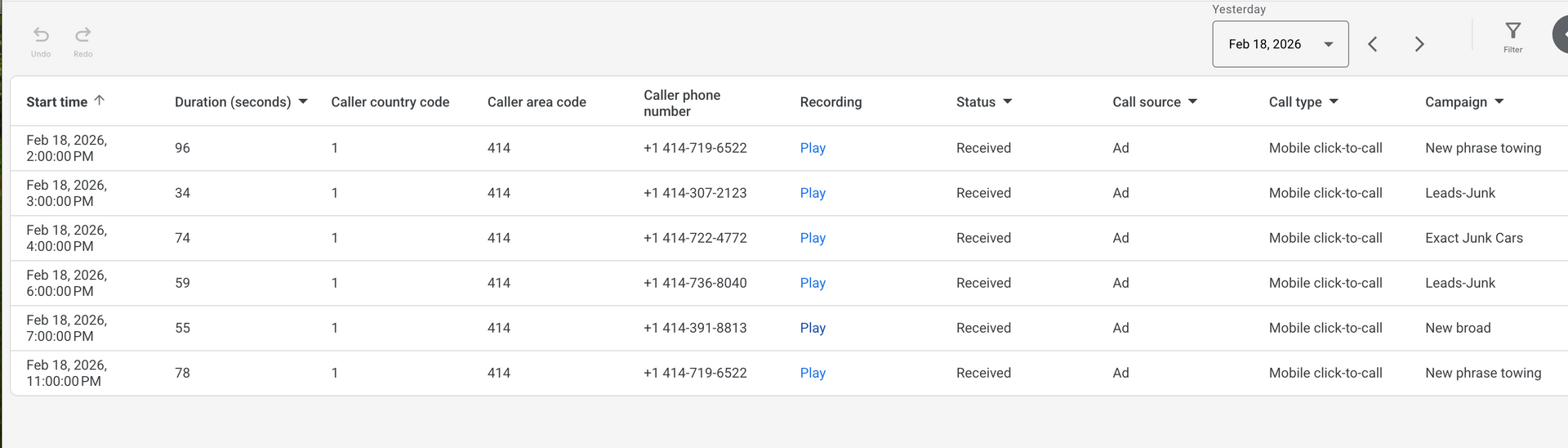Screen dimensions: 1568x448
Task: Expand the Campaign column dropdown
Action: coord(1499,101)
